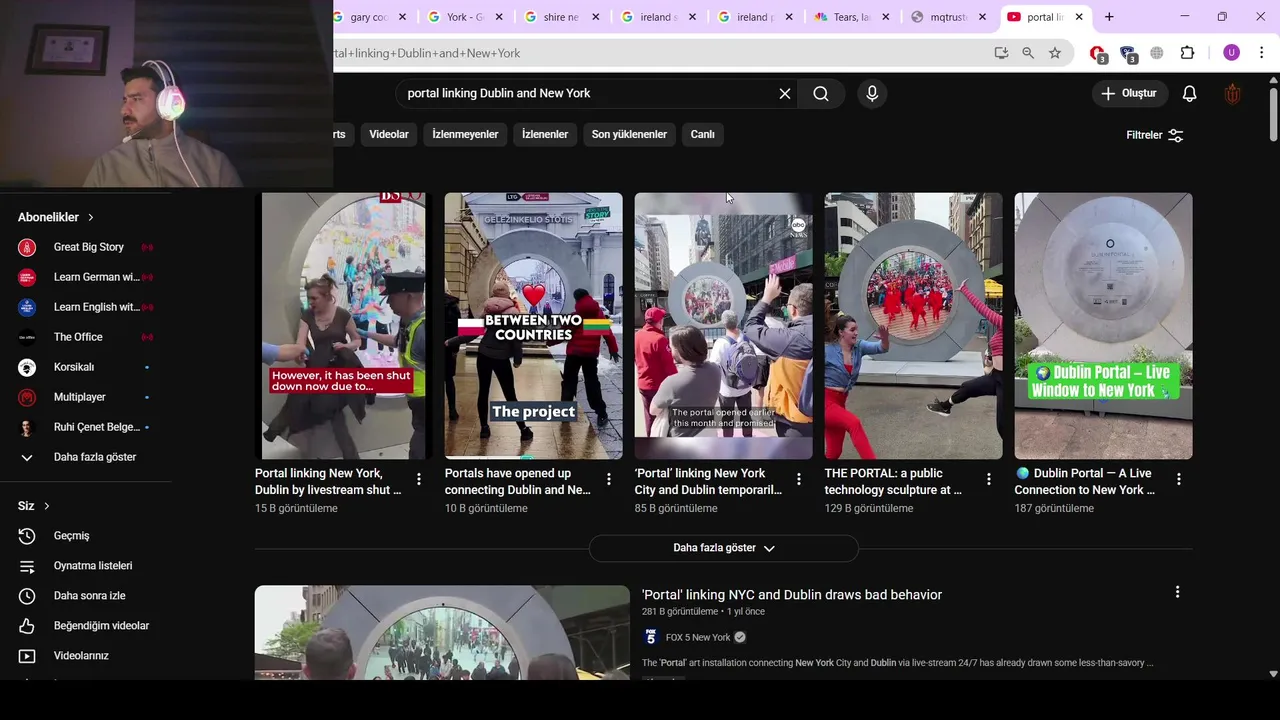Open options menu for 'Dublin Portal' short

(x=1179, y=479)
